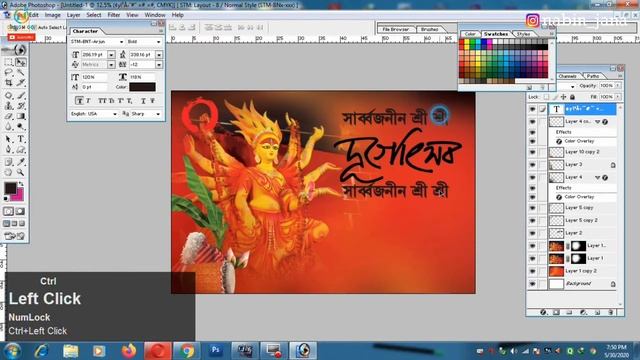Toggle lock transparent pixels checkbox
This screenshot has width=640, height=360.
[x=546, y=97]
